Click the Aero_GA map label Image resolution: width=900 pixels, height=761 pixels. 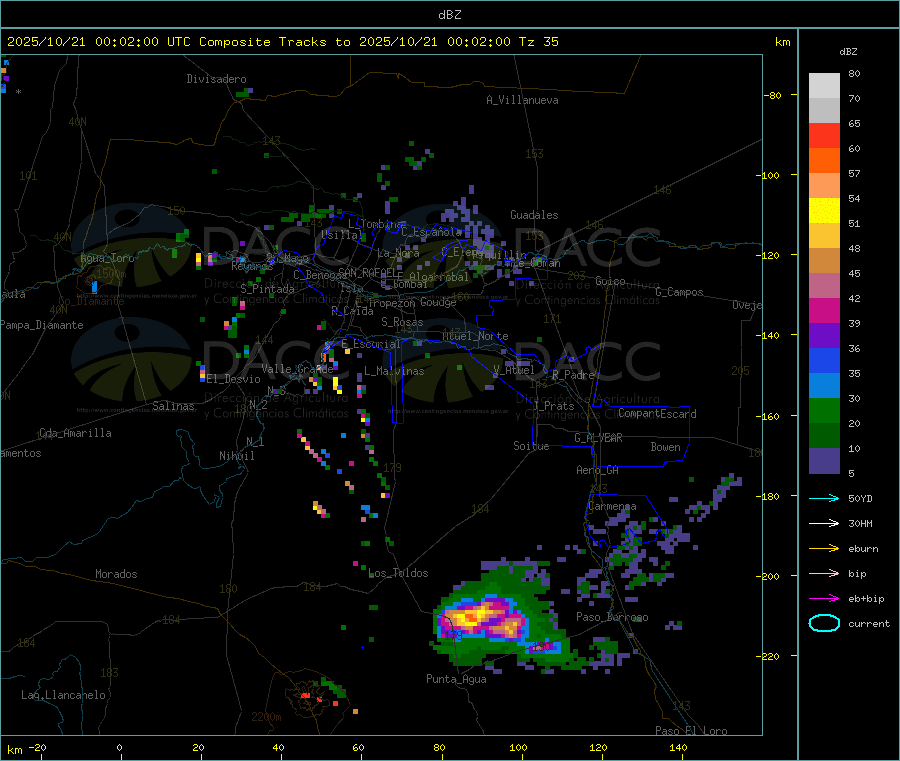tap(598, 470)
